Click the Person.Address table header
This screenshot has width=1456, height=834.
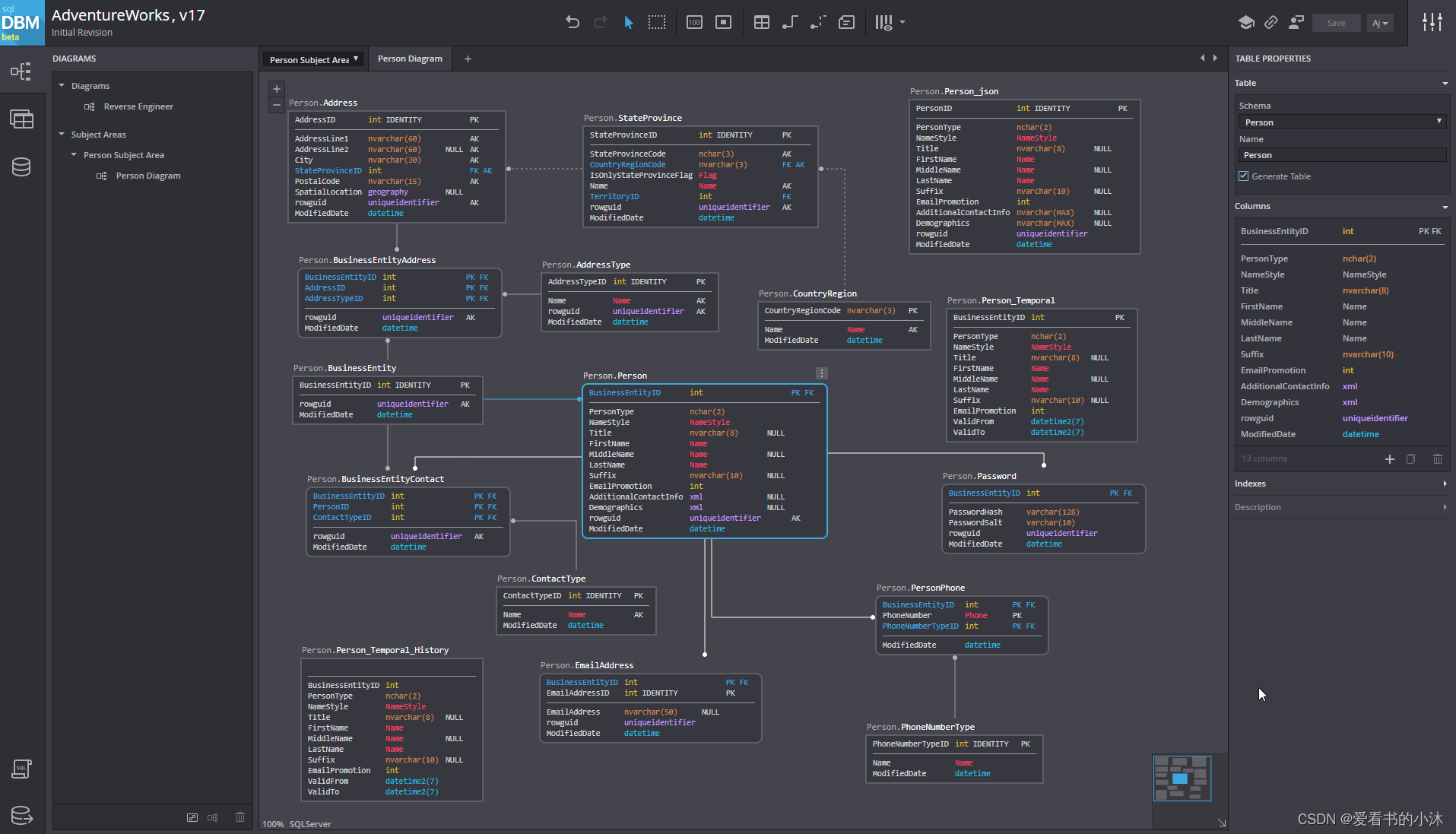323,103
